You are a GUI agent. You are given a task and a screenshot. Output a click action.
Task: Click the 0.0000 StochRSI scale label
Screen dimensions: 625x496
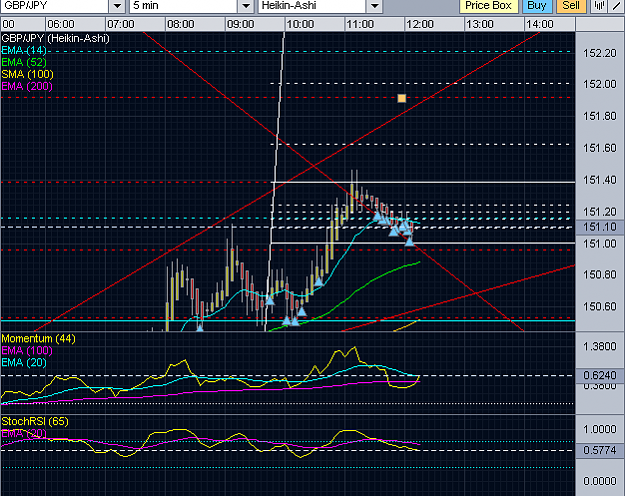tap(600, 481)
